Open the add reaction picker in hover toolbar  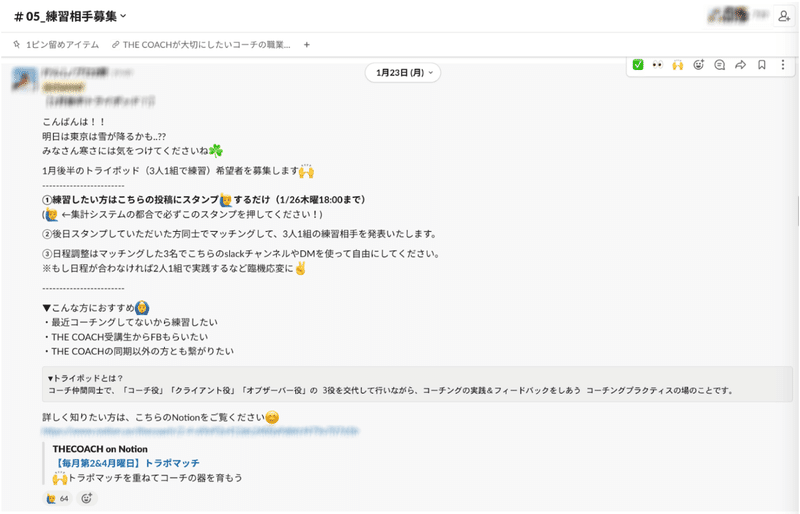click(x=698, y=65)
